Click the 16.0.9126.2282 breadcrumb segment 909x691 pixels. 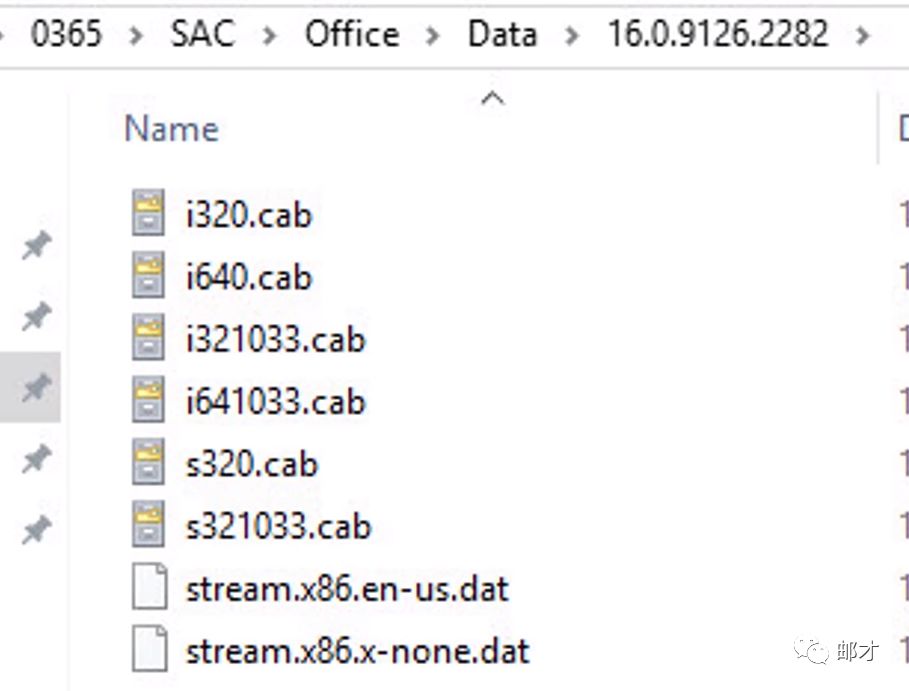pyautogui.click(x=718, y=34)
